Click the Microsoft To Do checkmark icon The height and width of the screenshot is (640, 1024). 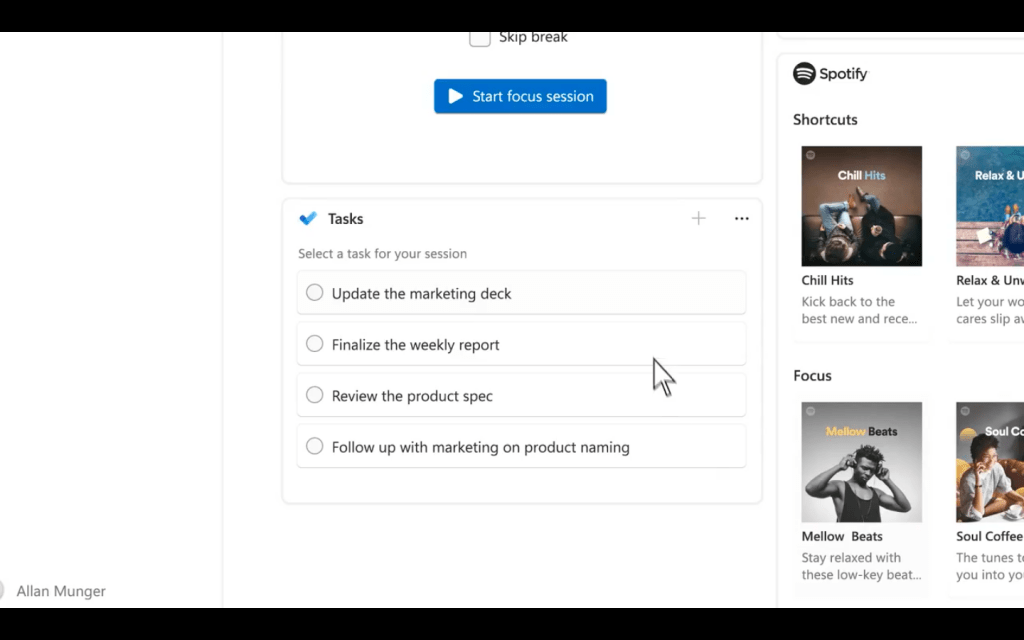308,218
